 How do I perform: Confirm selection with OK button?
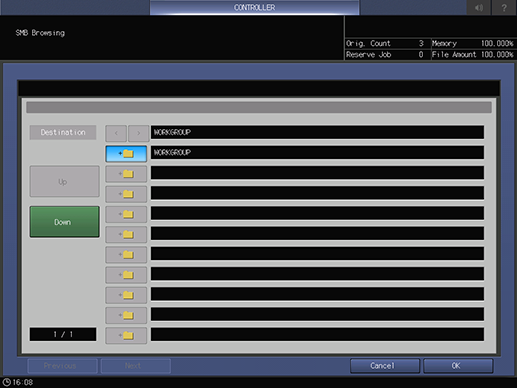(458, 366)
